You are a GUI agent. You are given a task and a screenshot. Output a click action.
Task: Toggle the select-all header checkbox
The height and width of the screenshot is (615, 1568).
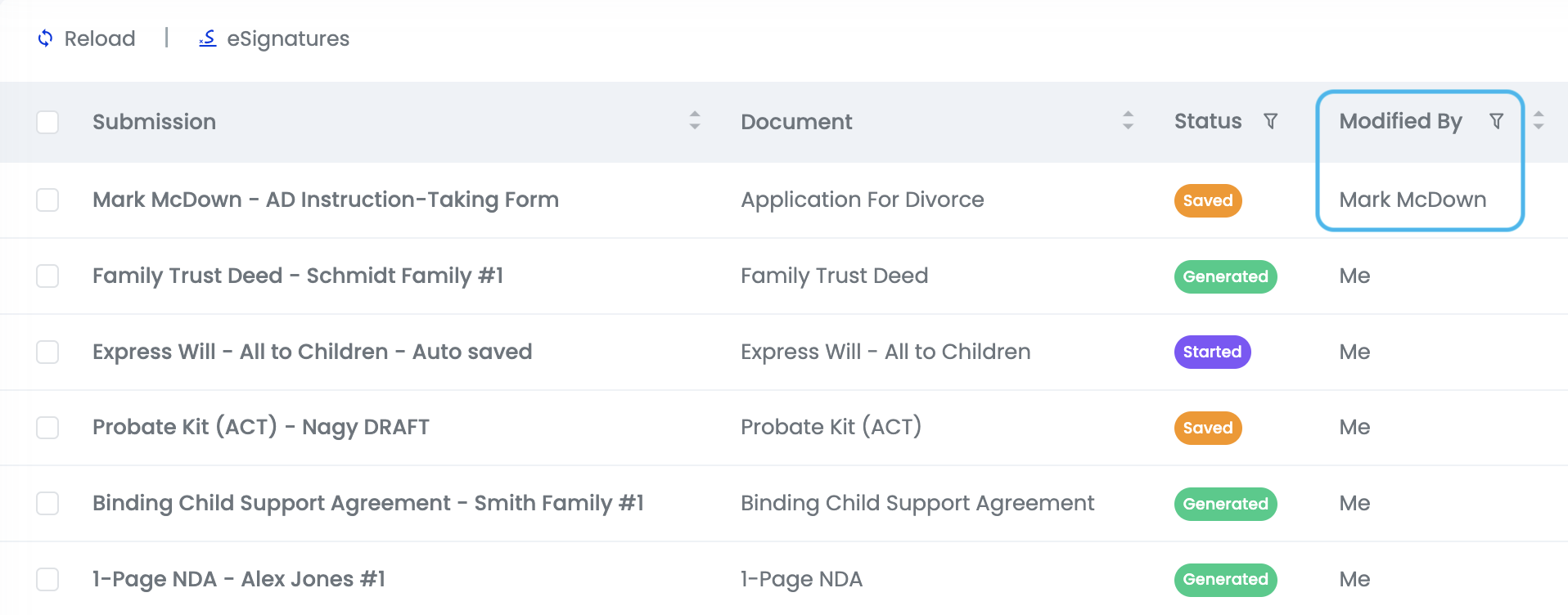pos(47,122)
